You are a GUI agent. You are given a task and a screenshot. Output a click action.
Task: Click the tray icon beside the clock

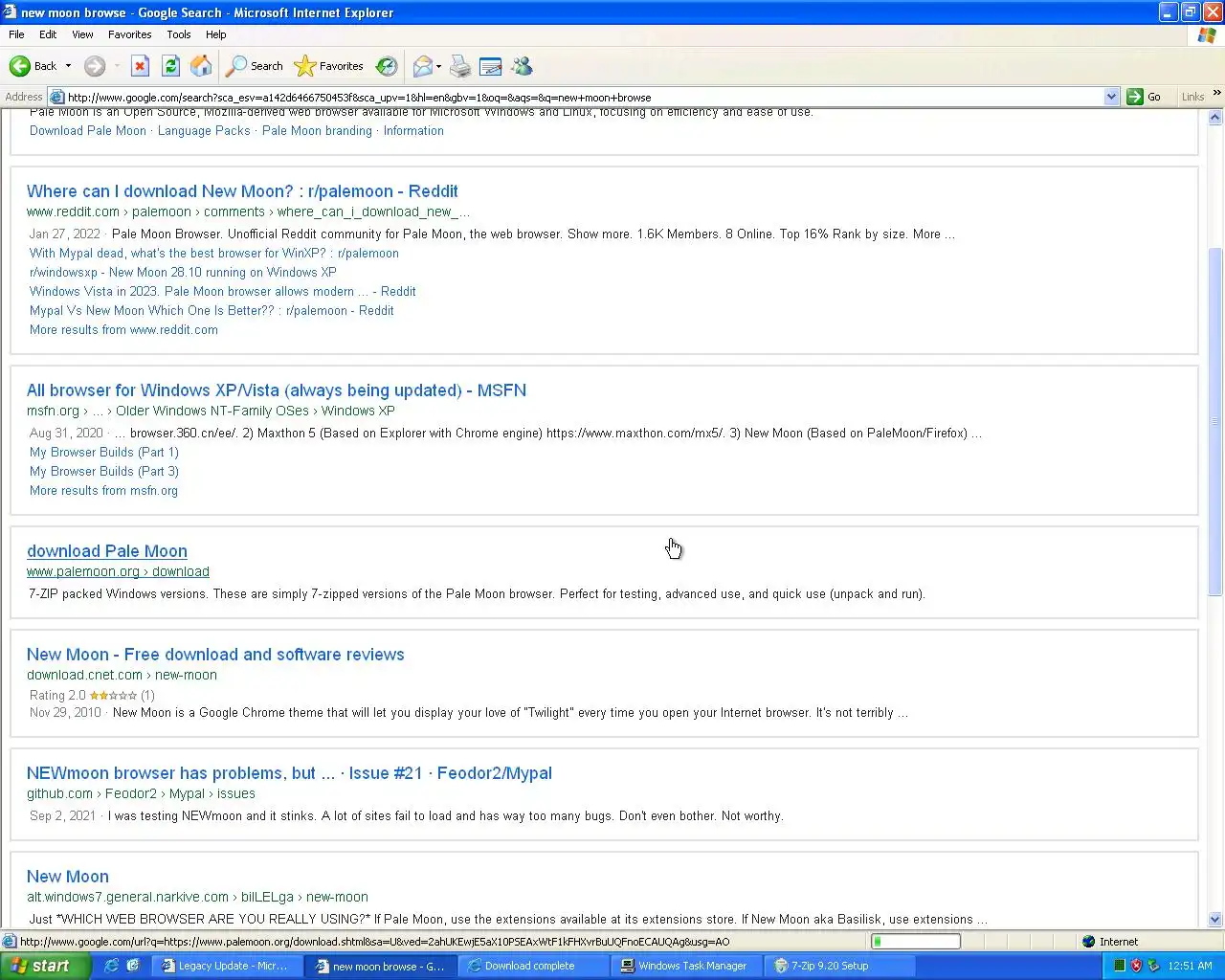(1153, 966)
